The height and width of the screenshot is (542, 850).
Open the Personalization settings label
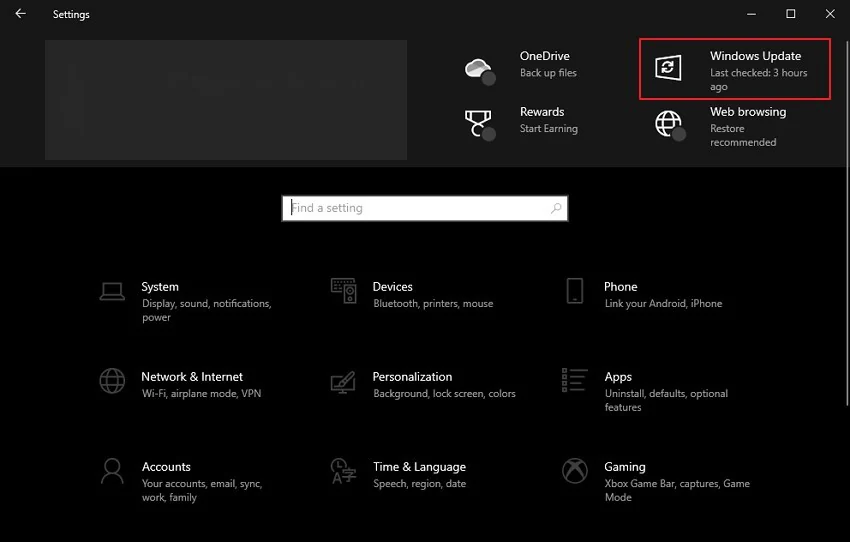pos(412,377)
